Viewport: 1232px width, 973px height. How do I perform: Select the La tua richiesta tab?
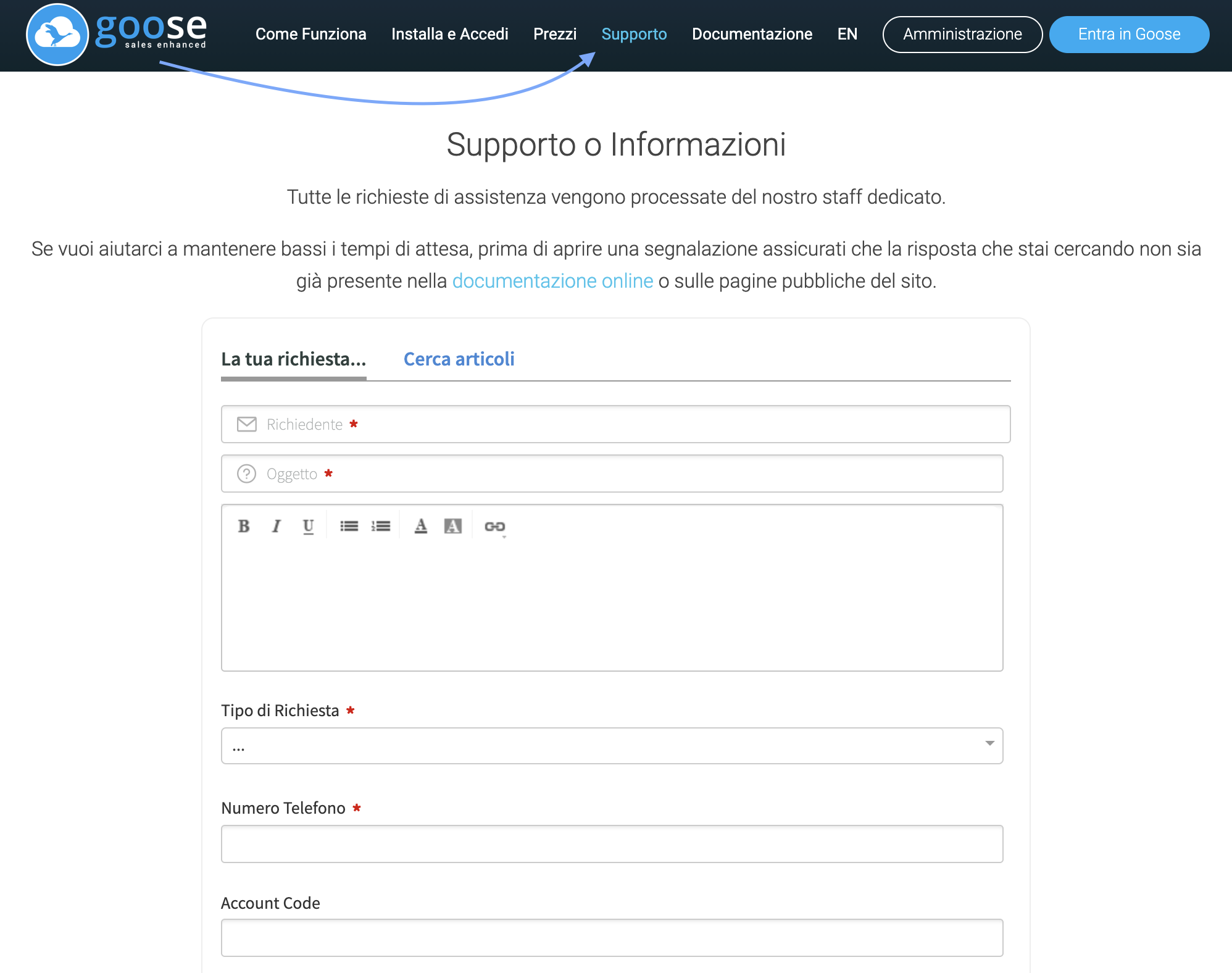(x=294, y=359)
